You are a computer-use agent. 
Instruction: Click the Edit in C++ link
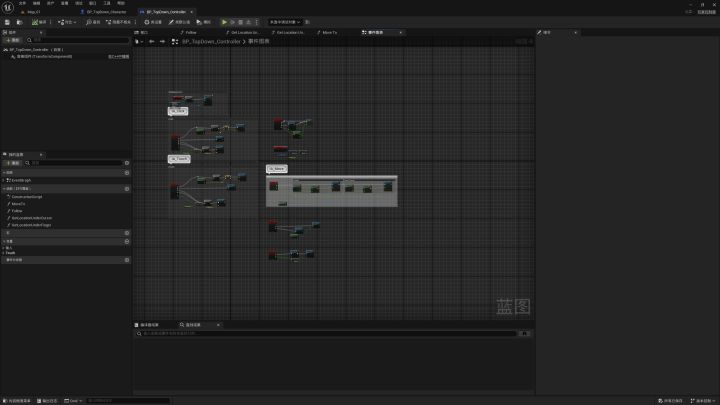(x=118, y=56)
